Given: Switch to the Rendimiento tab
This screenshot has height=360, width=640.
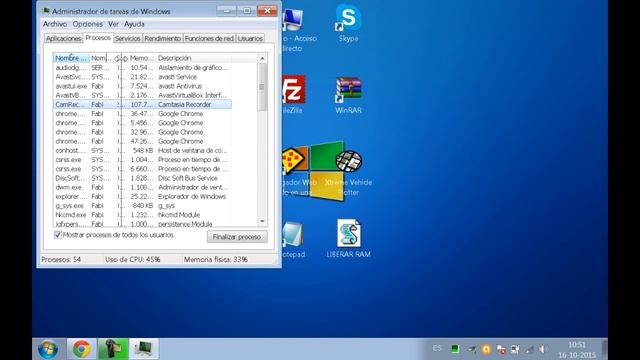Looking at the screenshot, I should 162,38.
